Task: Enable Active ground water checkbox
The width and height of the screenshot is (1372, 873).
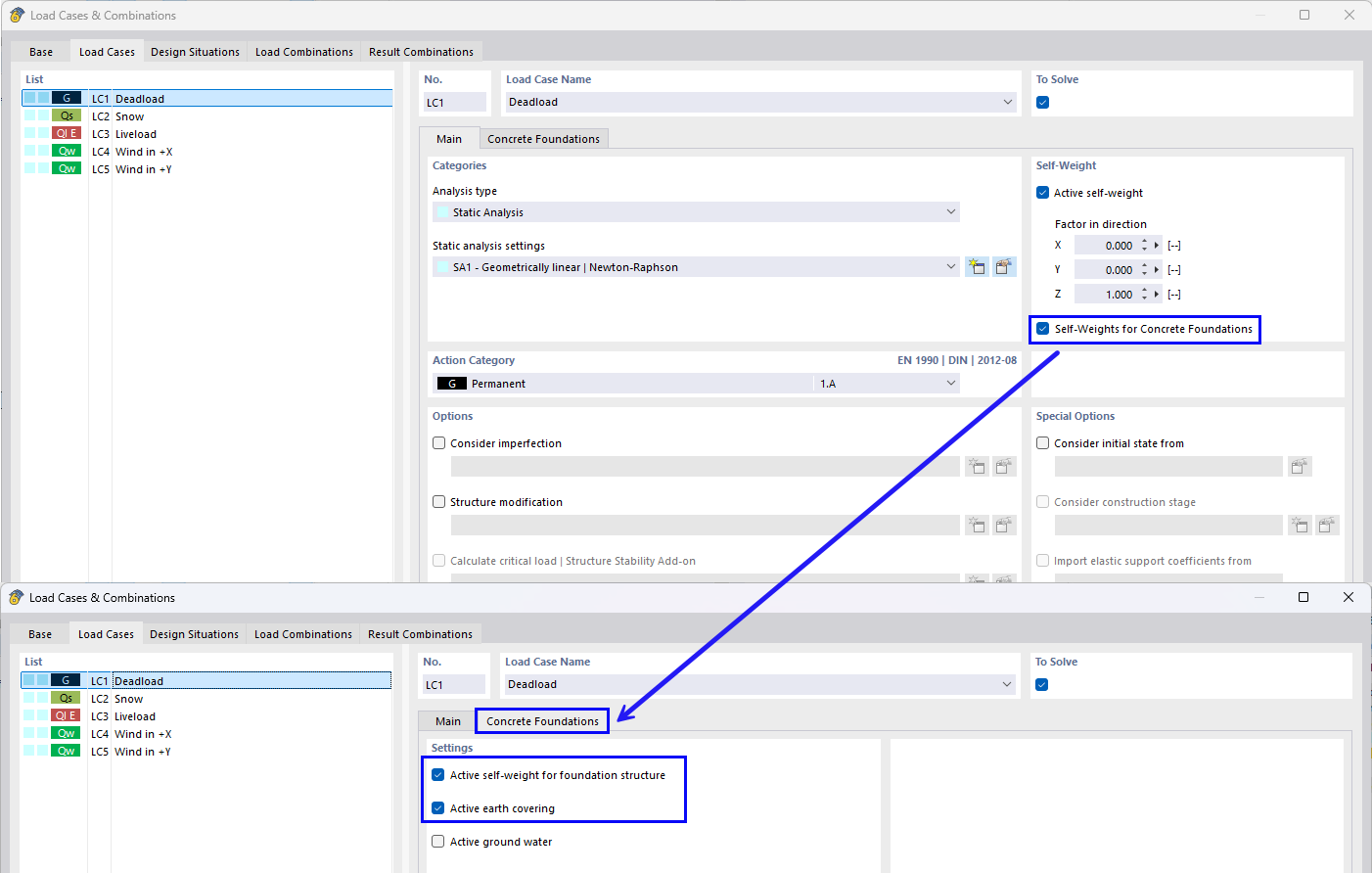Action: [438, 842]
